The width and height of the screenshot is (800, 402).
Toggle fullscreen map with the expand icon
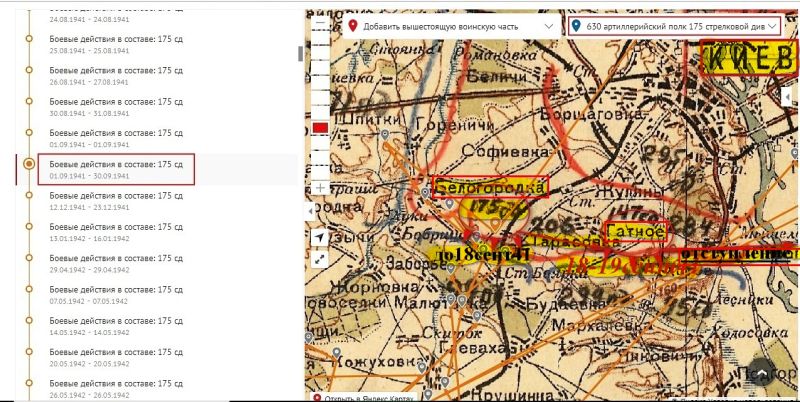pyautogui.click(x=319, y=259)
